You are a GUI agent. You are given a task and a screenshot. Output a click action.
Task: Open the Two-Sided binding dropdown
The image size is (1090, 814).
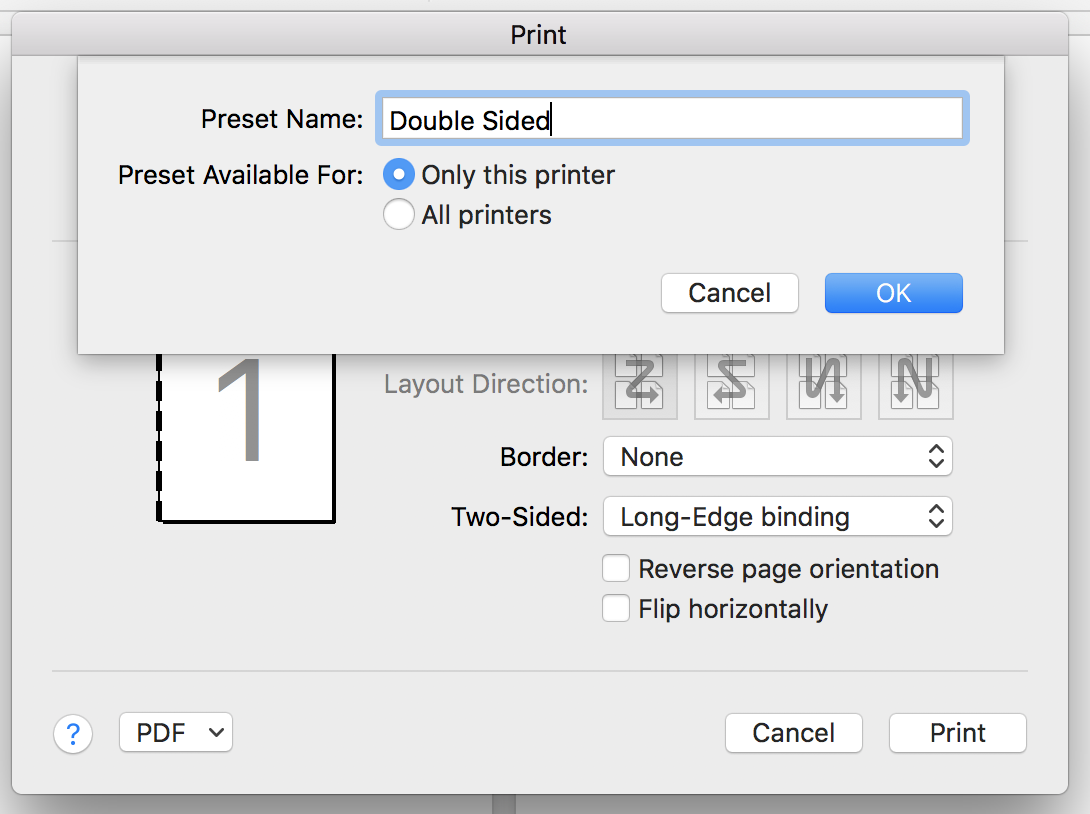[777, 517]
